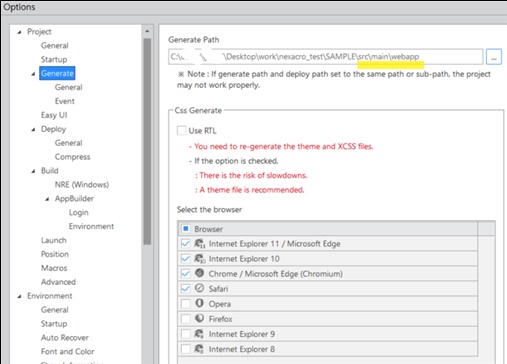Click the Safari row label
Screen dimensions: 507x364
[x=218, y=289]
